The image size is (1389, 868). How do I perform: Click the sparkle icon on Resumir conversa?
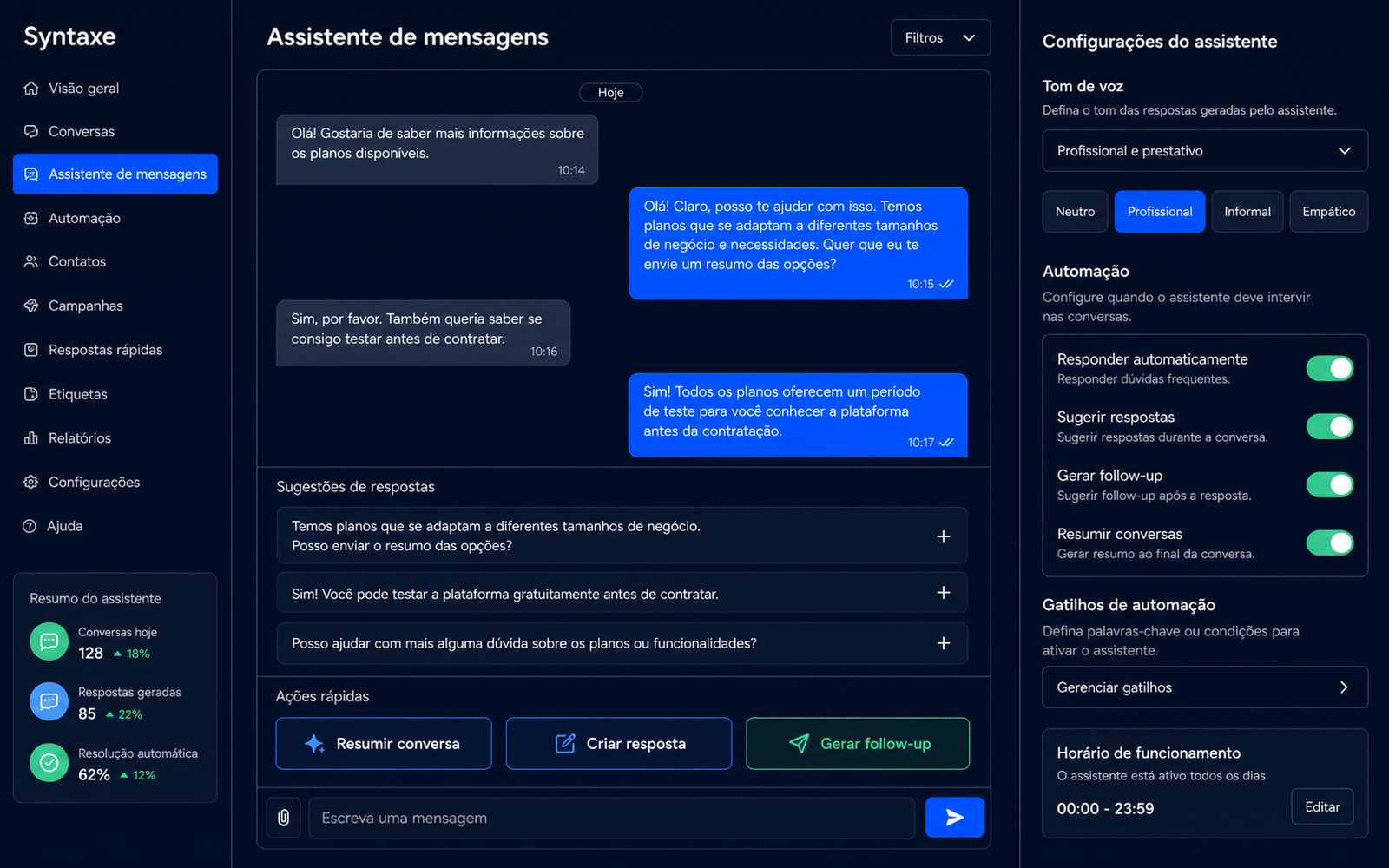pos(314,744)
